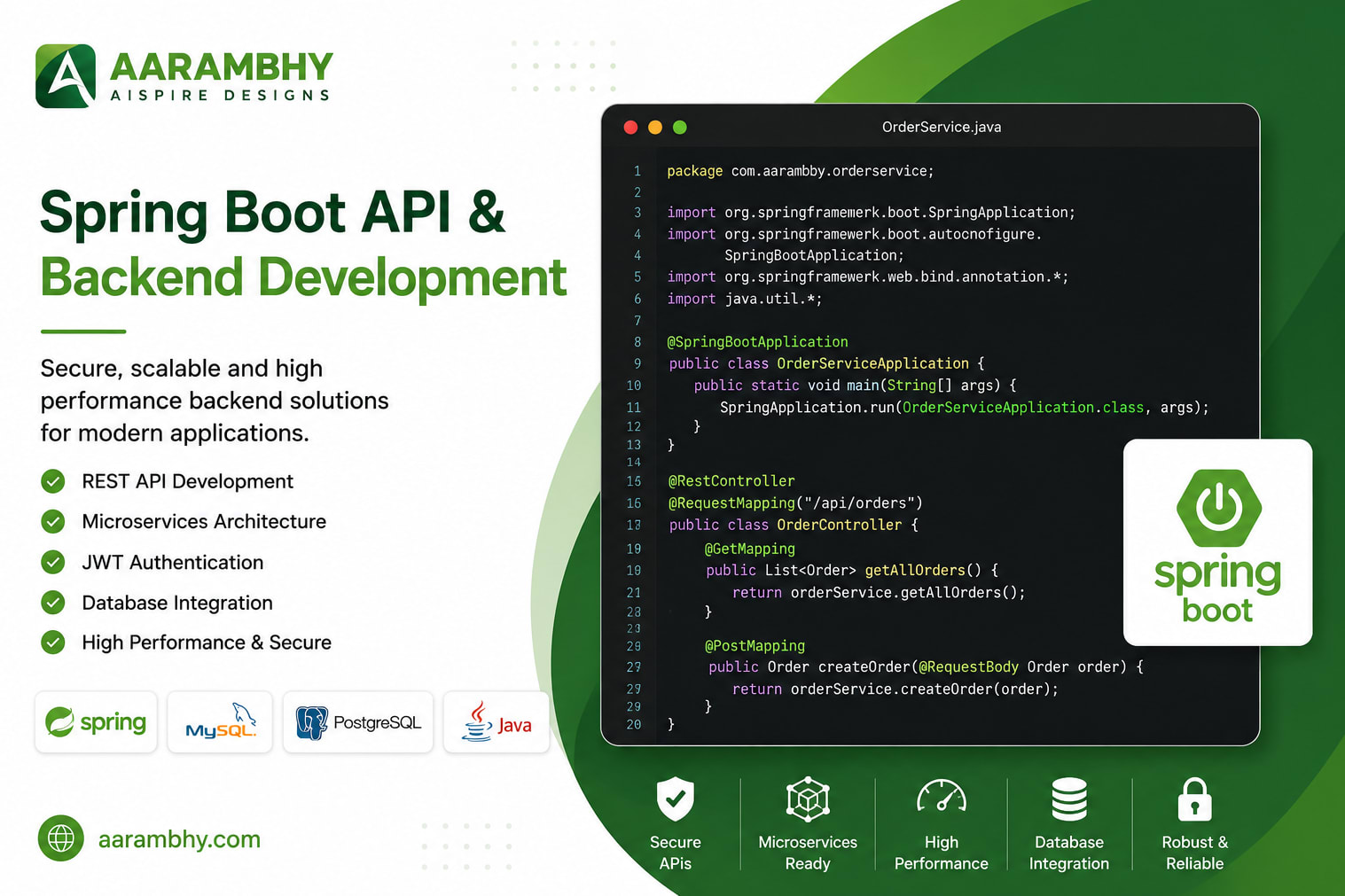Click the getAllOrders() method signature
The width and height of the screenshot is (1345, 896).
pos(852,570)
